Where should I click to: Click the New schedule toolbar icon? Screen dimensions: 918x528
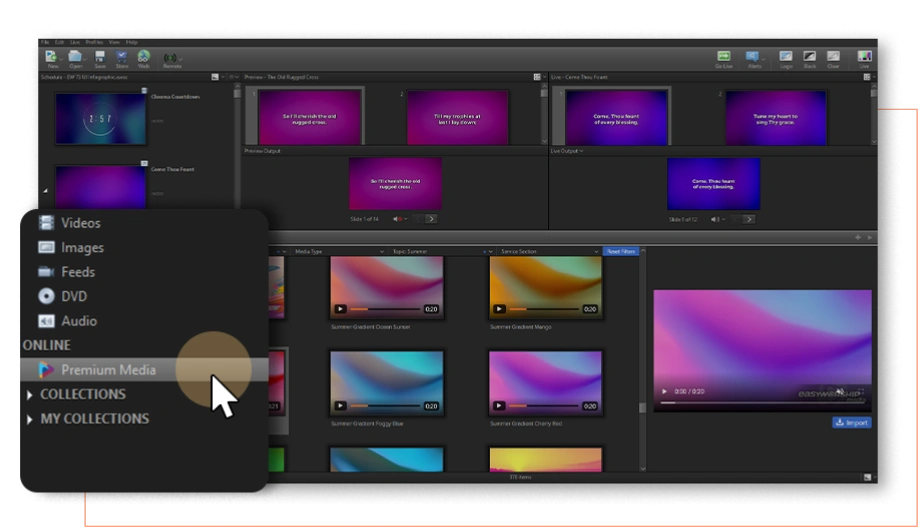tap(52, 58)
